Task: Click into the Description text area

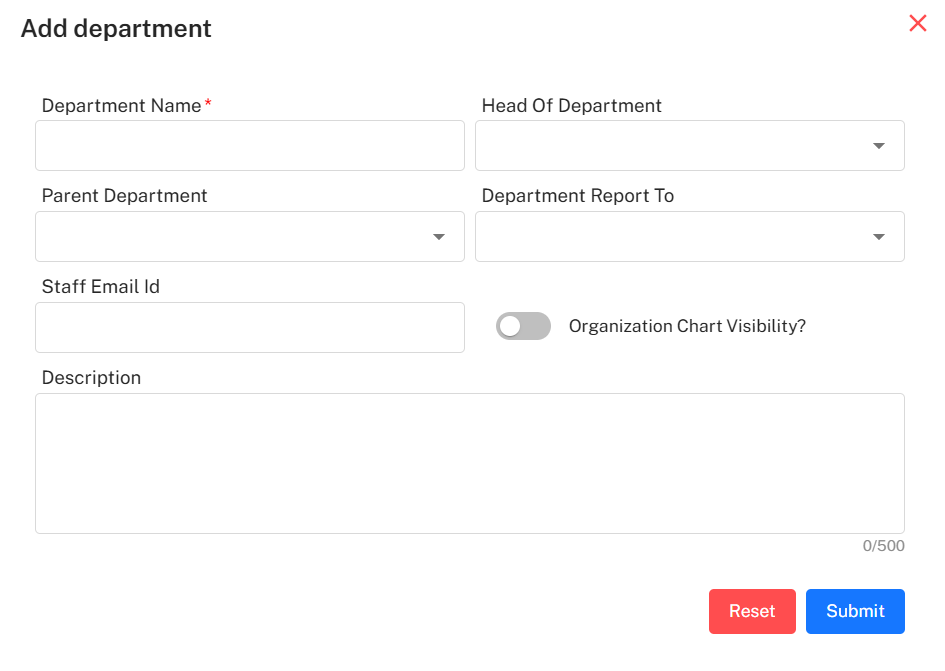Action: 469,463
